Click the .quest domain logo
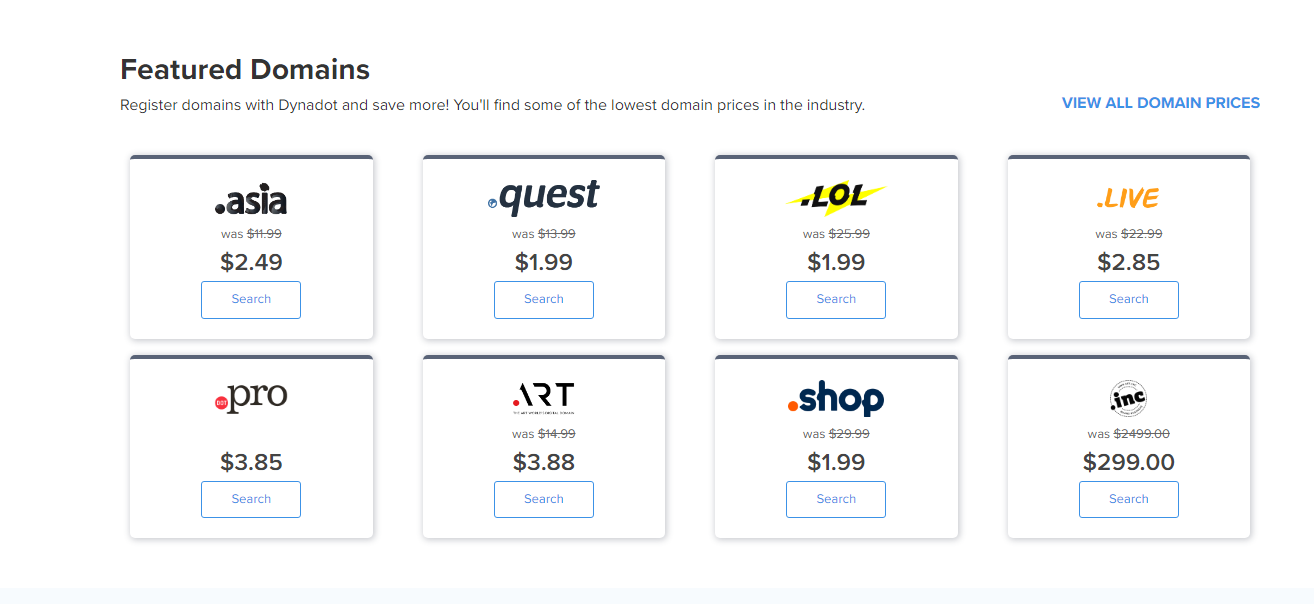Screen dimensions: 1314x604 (543, 198)
